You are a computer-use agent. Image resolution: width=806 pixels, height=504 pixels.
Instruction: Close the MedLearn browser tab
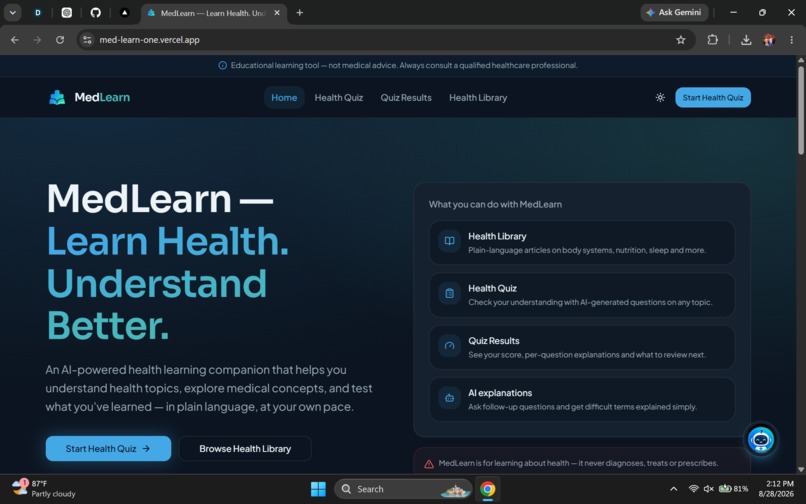tap(277, 13)
